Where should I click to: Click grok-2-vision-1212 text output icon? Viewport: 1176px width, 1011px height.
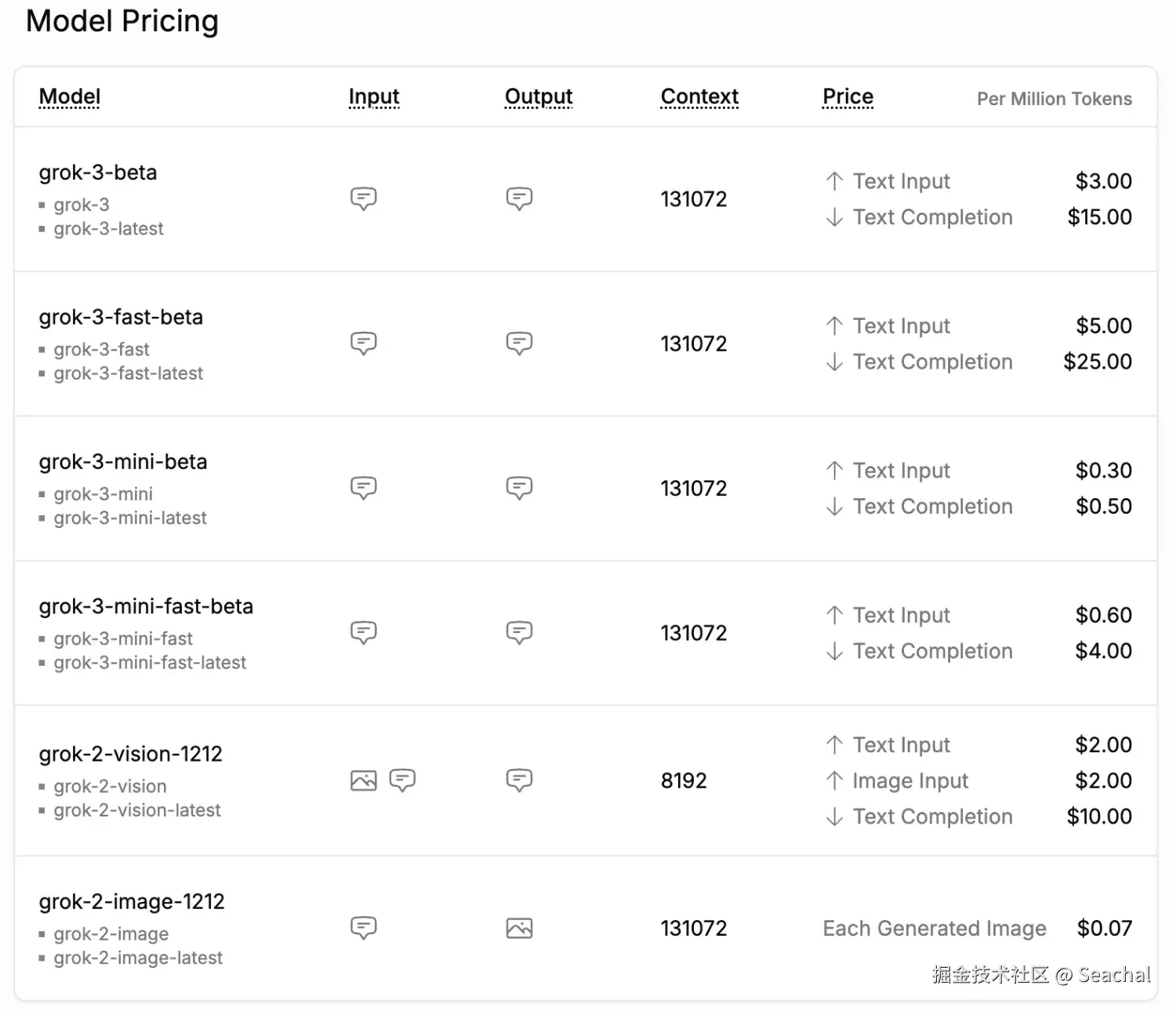[519, 780]
